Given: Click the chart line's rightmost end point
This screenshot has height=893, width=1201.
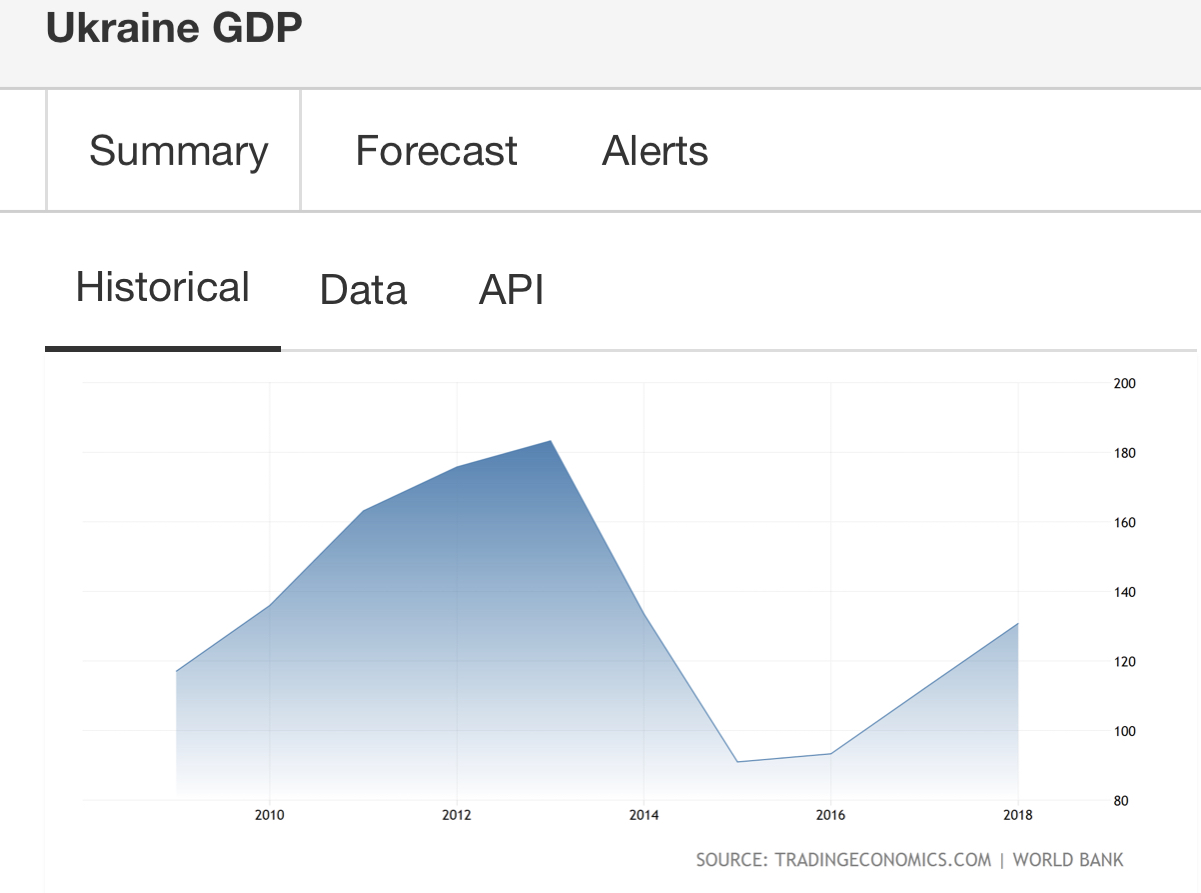Looking at the screenshot, I should click(x=1018, y=623).
